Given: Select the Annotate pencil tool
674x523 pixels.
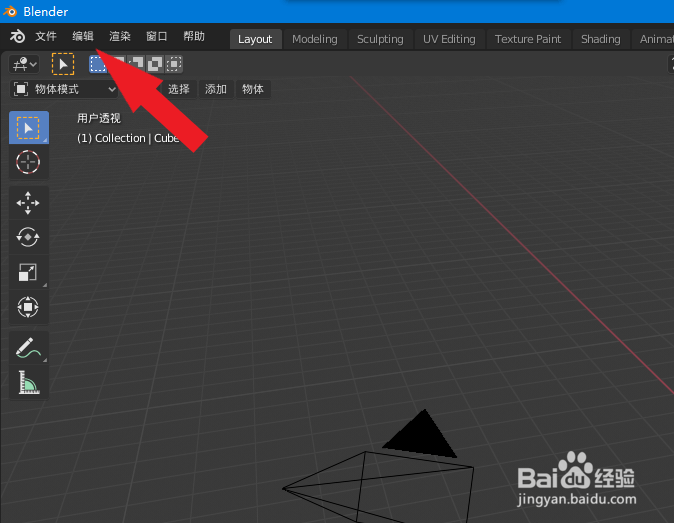Looking at the screenshot, I should point(29,347).
